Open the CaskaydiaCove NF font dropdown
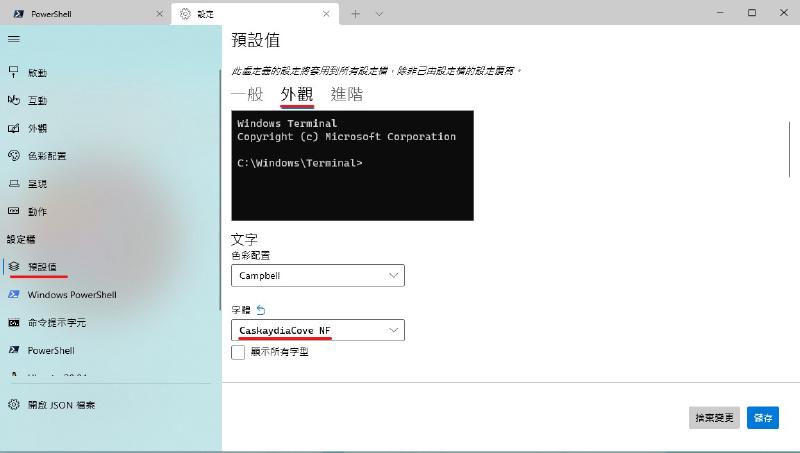 pyautogui.click(x=317, y=330)
